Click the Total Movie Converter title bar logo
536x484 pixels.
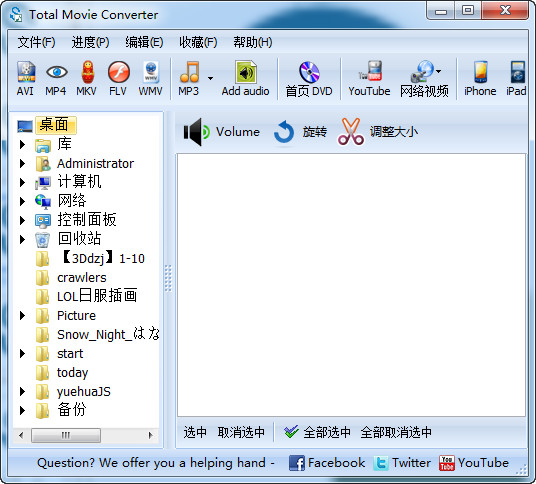16,15
